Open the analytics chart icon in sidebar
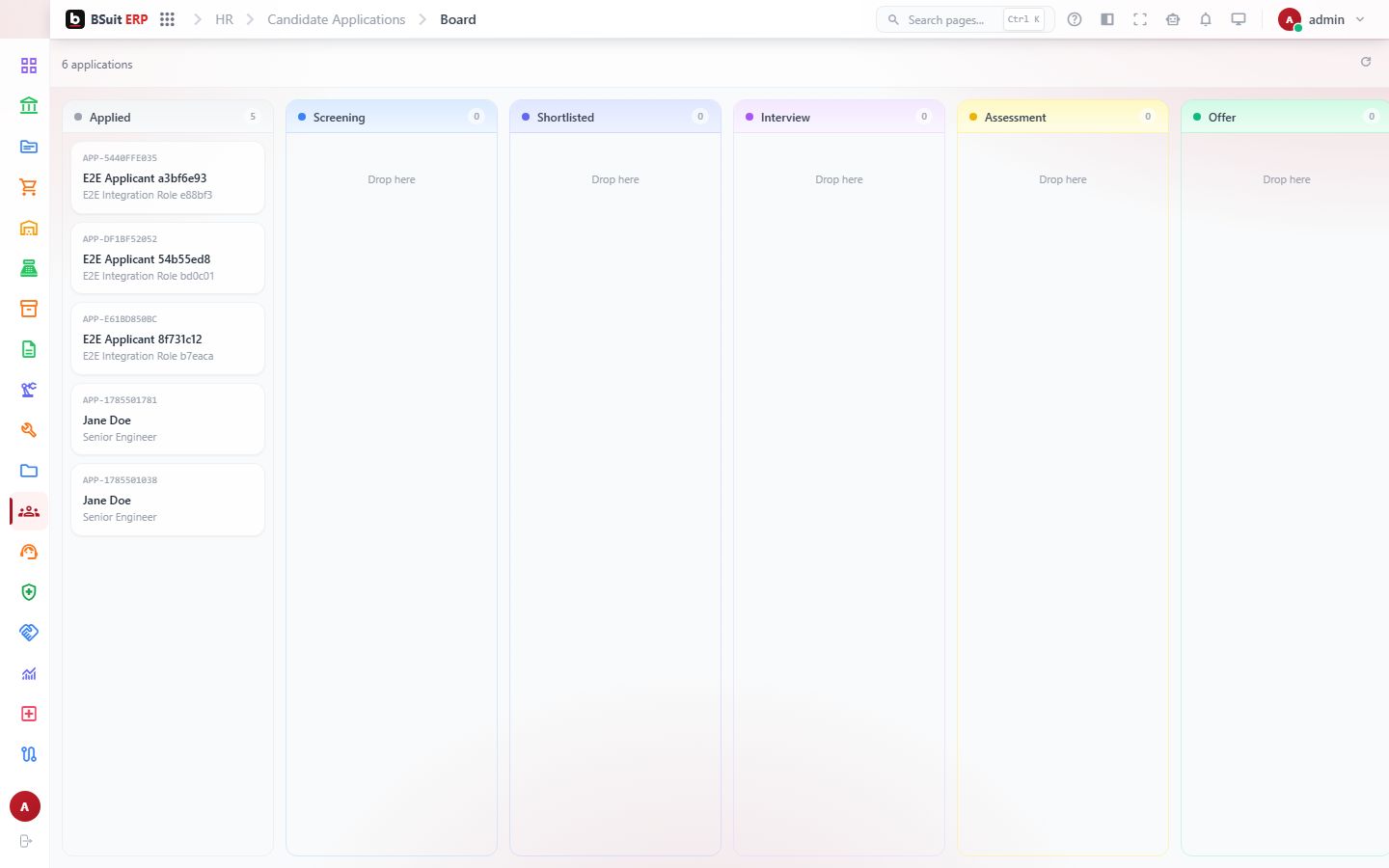 [x=29, y=673]
